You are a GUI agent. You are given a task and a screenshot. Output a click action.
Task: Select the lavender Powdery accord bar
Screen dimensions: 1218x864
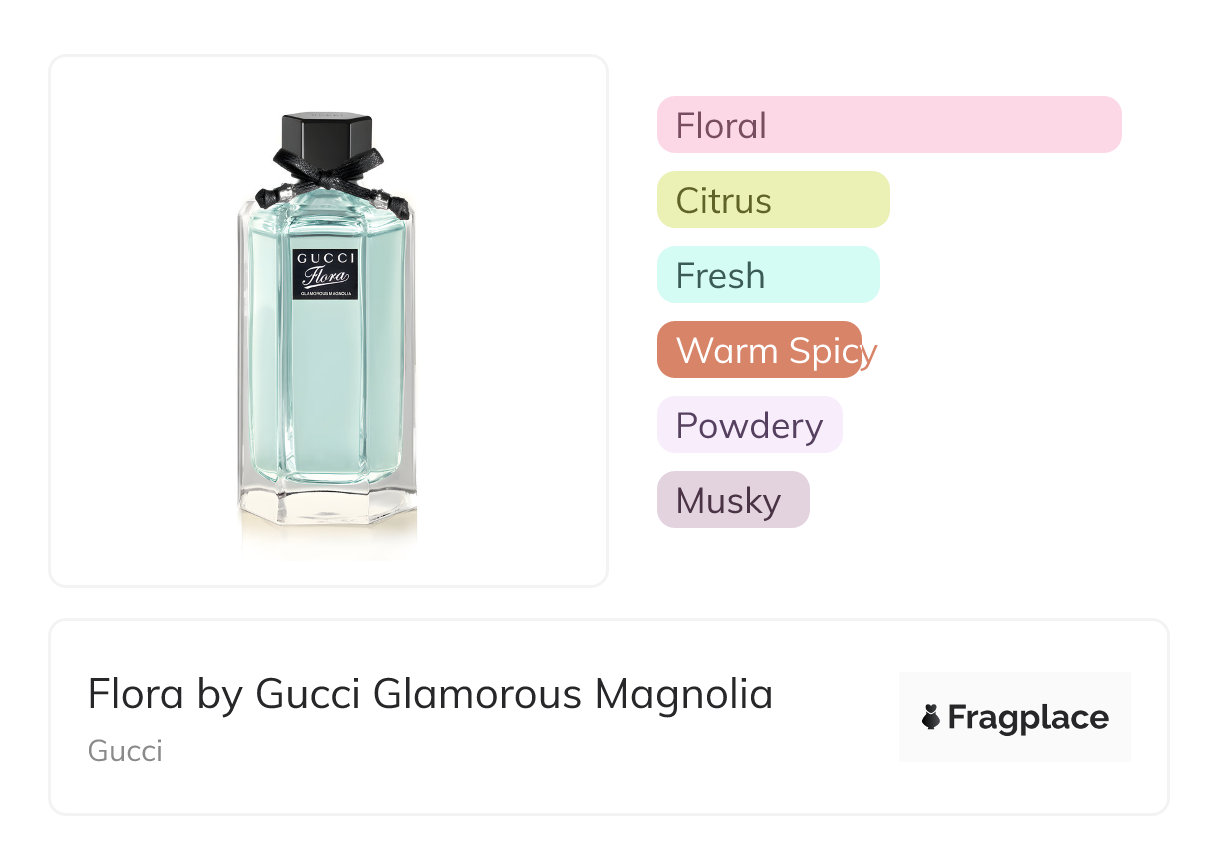click(x=750, y=425)
